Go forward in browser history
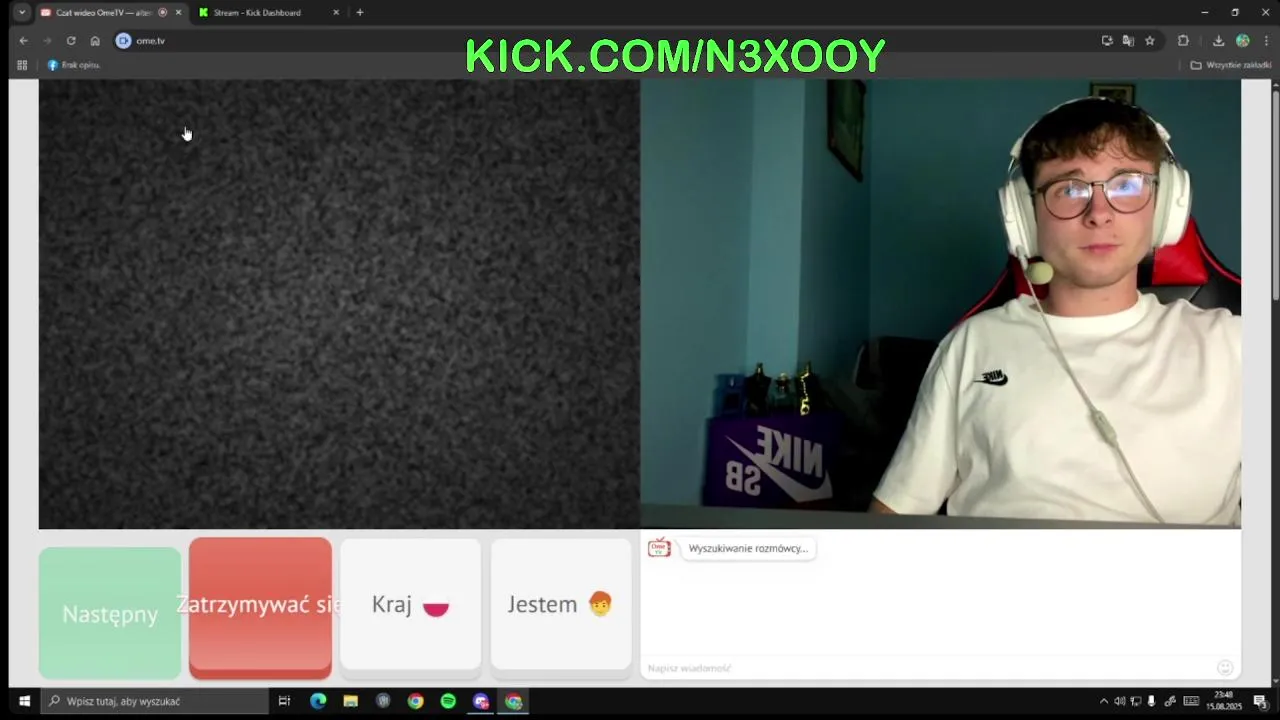 pyautogui.click(x=47, y=41)
